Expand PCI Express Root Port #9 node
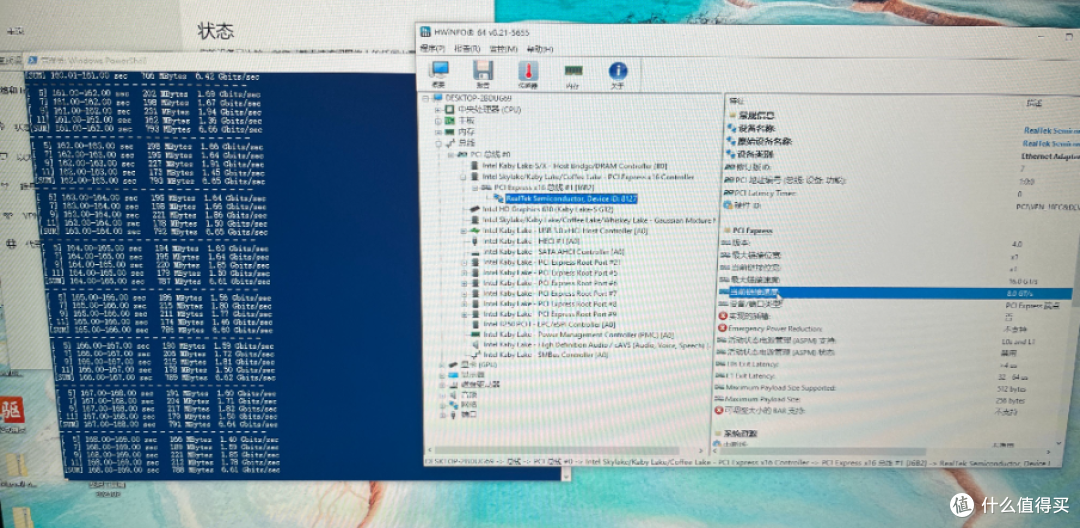Viewport: 1080px width, 528px height. tap(463, 314)
